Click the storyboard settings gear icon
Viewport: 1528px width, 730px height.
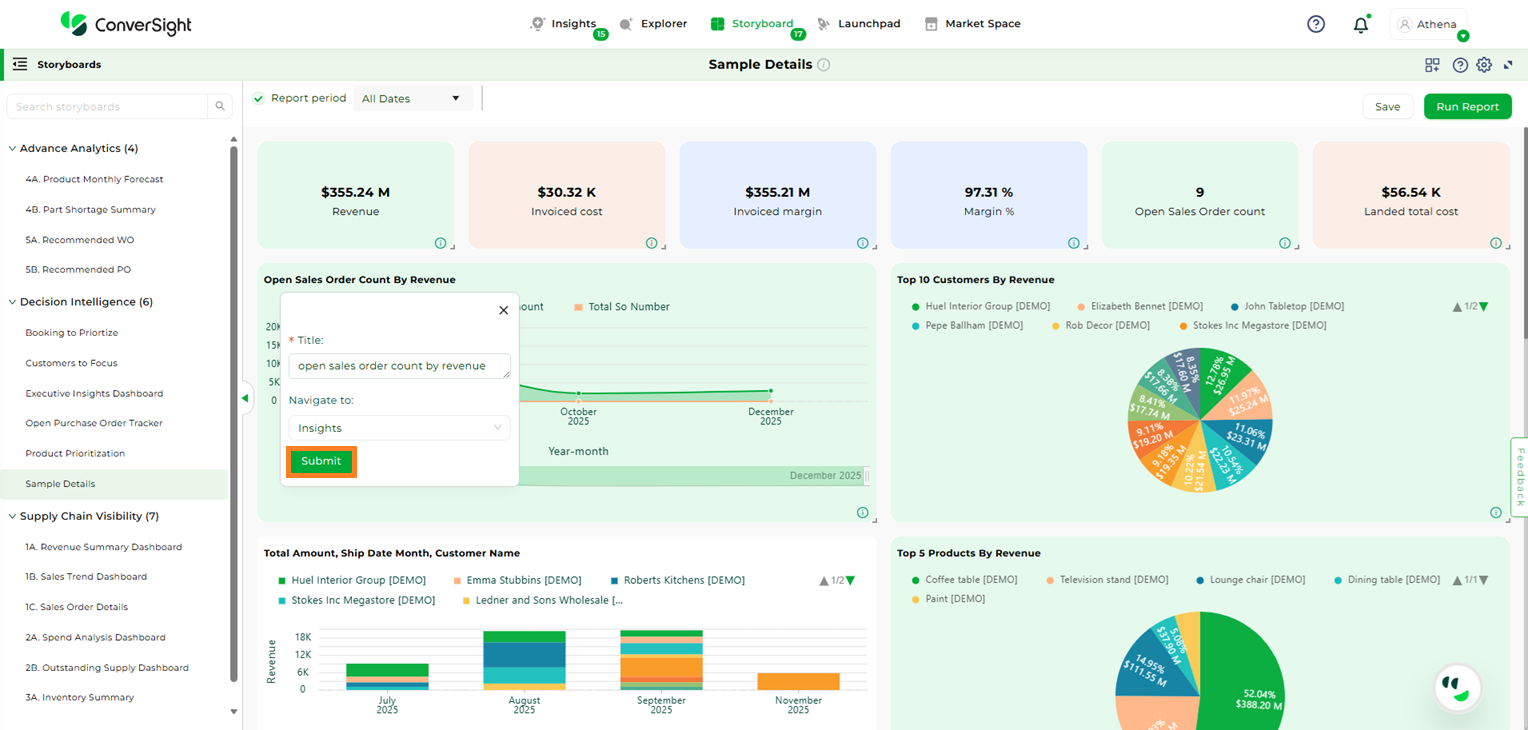[1484, 65]
